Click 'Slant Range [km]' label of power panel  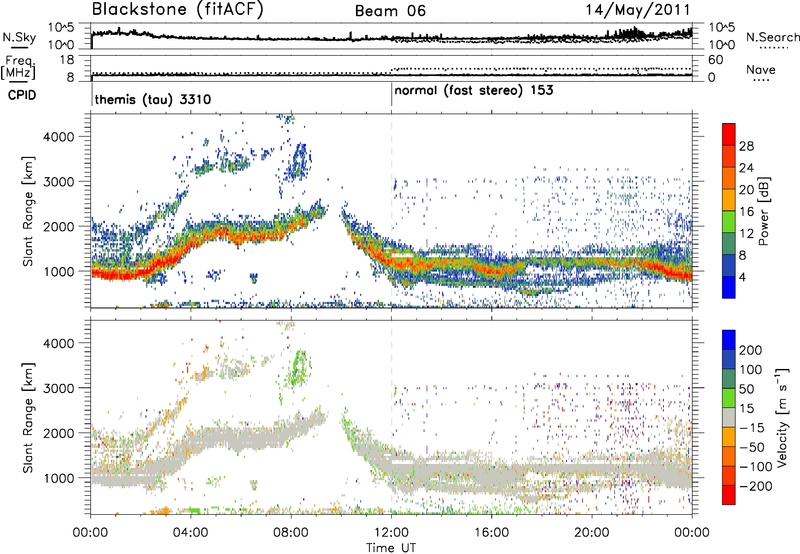(x=28, y=211)
